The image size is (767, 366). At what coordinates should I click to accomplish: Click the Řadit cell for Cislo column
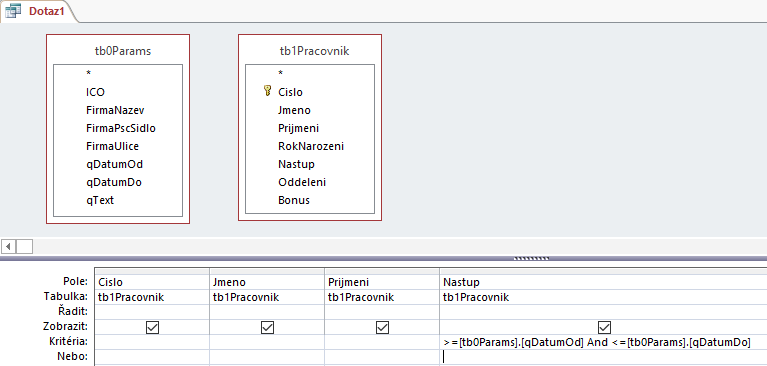152,312
